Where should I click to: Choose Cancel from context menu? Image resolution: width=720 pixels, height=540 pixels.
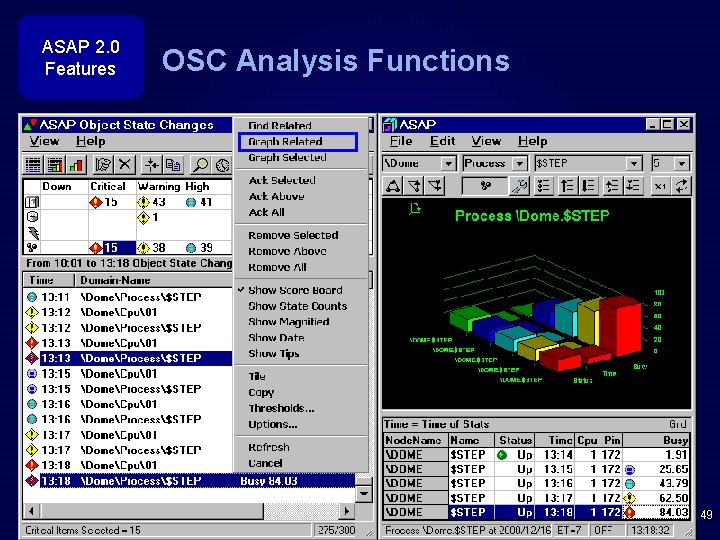pos(265,463)
